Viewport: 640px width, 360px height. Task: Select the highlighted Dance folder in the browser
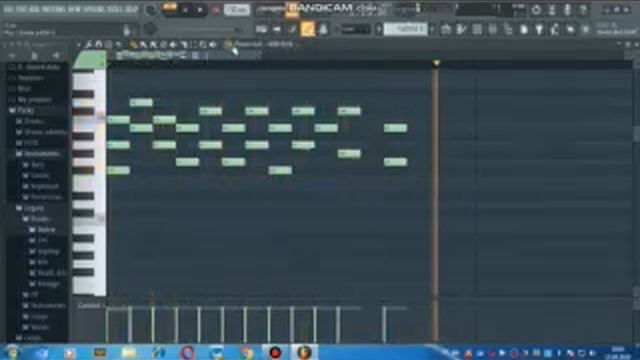pos(46,230)
